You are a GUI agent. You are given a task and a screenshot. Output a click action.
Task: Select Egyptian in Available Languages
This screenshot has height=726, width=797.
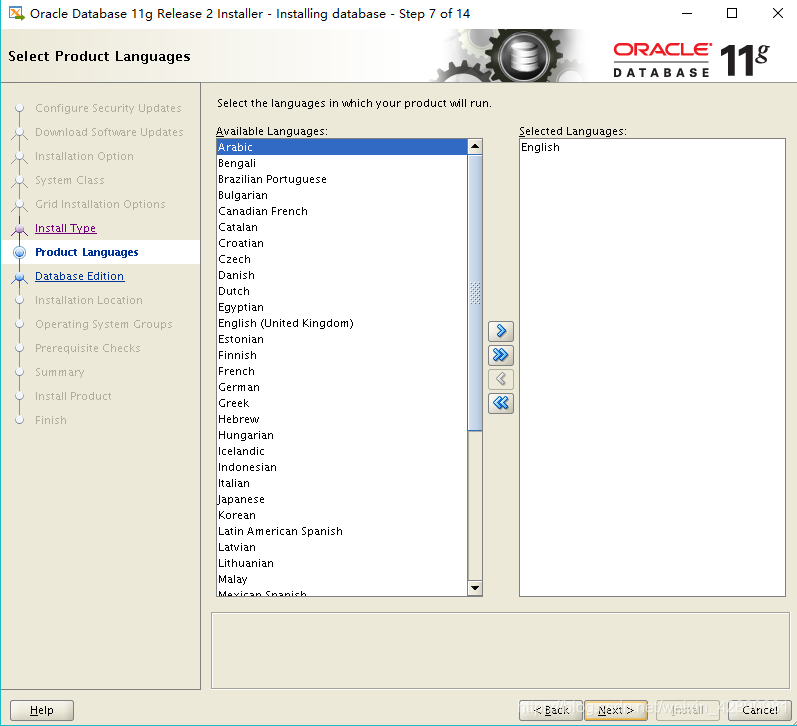tap(342, 307)
